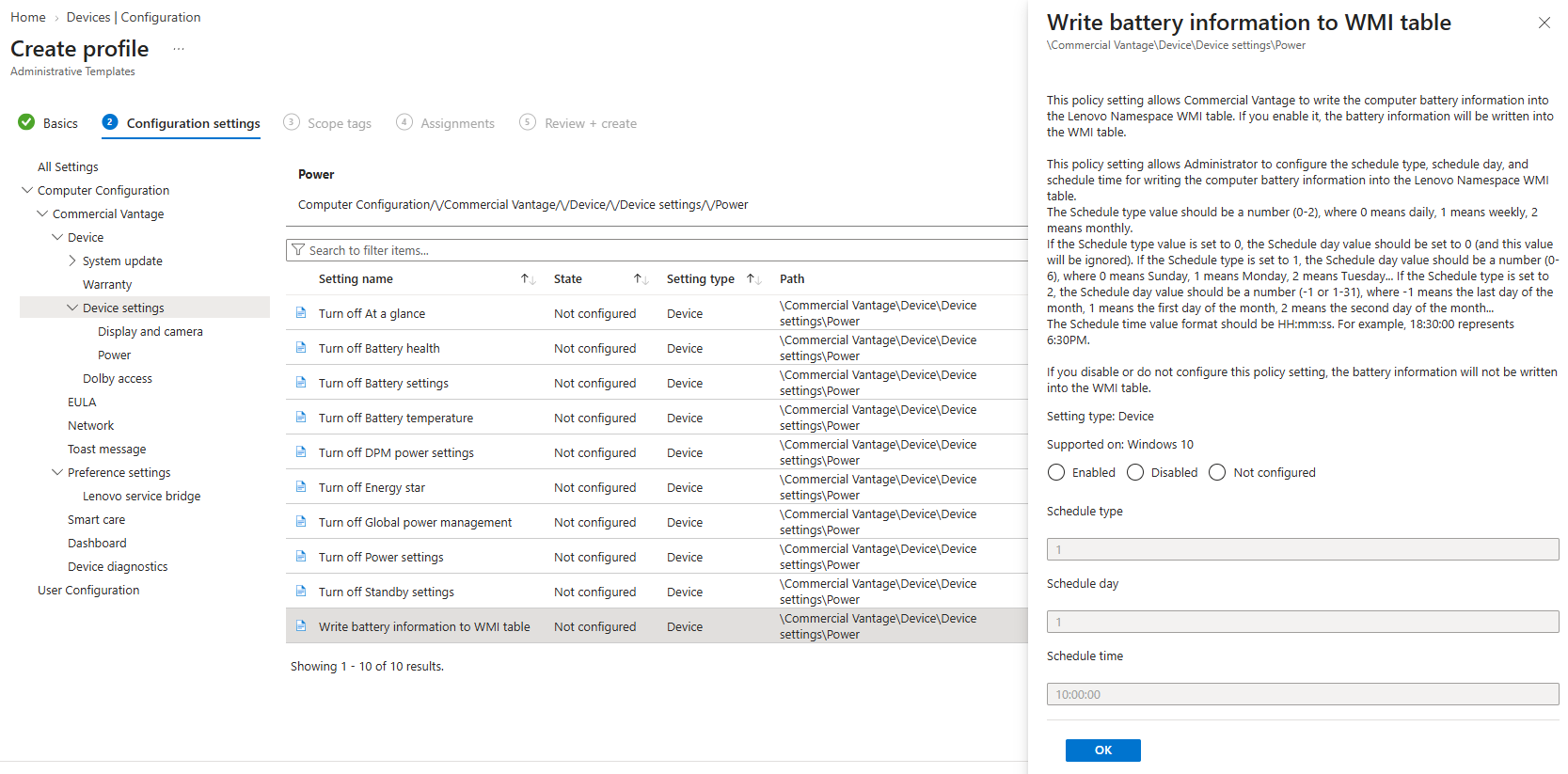Click the document icon beside Turn off Battery settings
Image resolution: width=1568 pixels, height=774 pixels.
tap(301, 382)
